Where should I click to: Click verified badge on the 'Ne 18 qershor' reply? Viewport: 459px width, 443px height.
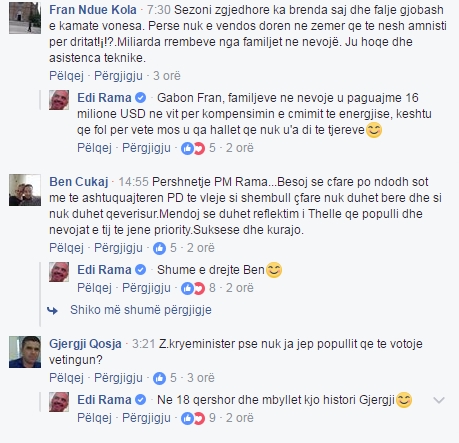click(141, 400)
